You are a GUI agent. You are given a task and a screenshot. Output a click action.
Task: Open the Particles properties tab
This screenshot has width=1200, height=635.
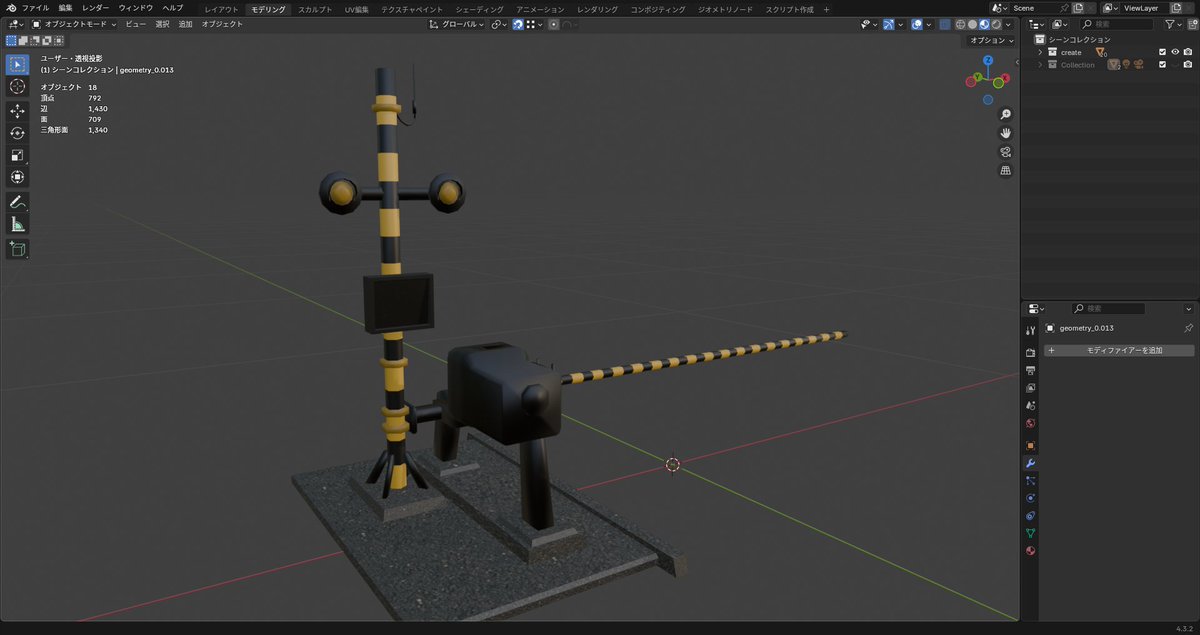[1030, 481]
